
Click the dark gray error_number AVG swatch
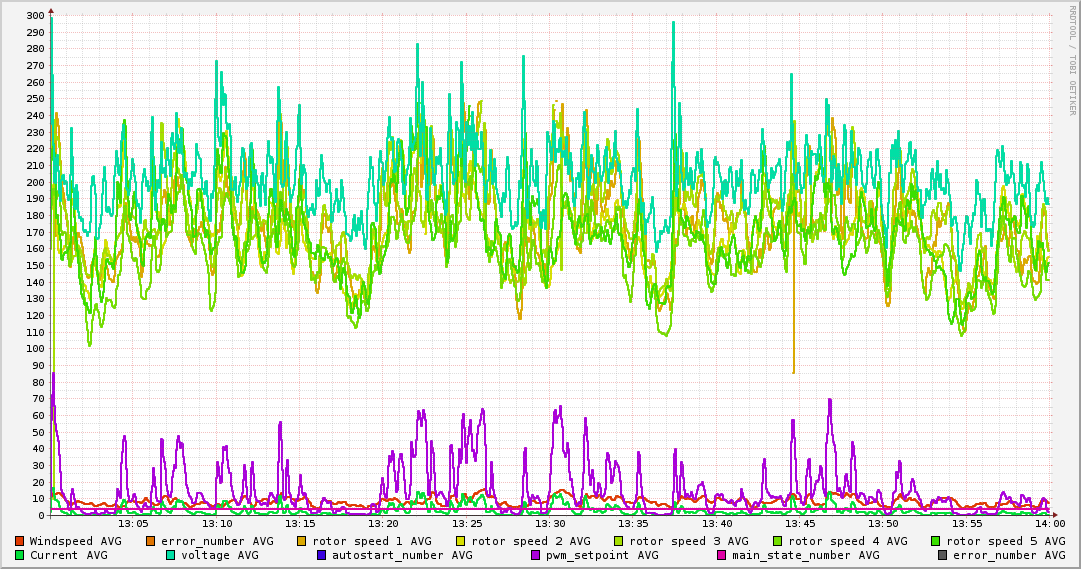pyautogui.click(x=942, y=555)
